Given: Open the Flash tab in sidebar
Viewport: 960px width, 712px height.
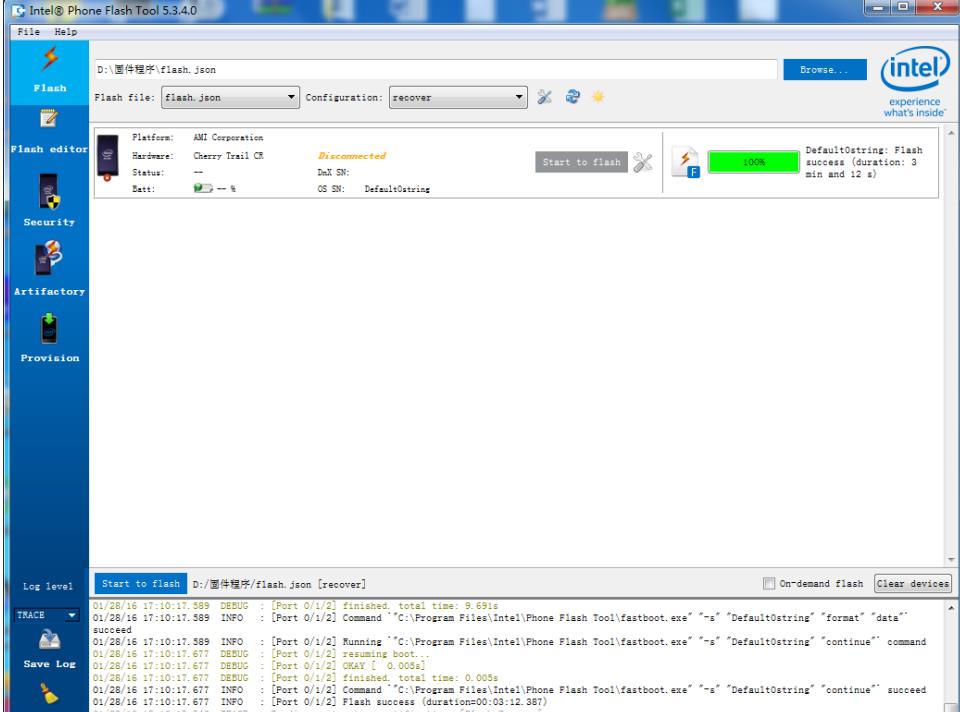Looking at the screenshot, I should pyautogui.click(x=50, y=71).
